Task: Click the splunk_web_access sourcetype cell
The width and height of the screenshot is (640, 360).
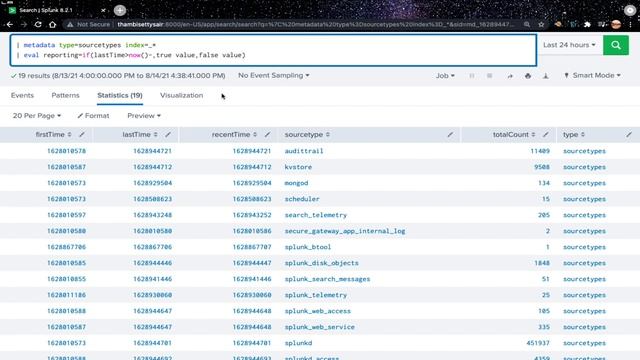Action: tap(318, 311)
